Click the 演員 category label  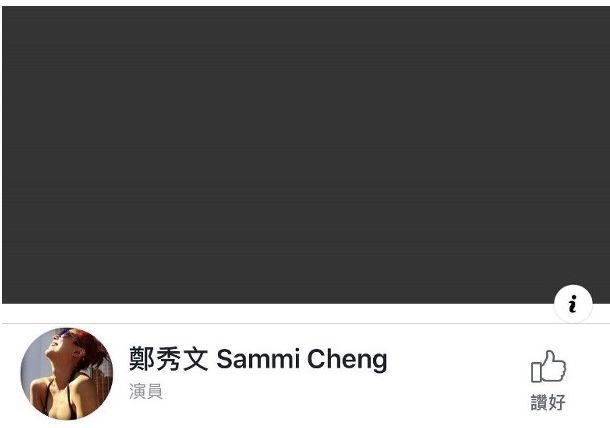click(146, 391)
